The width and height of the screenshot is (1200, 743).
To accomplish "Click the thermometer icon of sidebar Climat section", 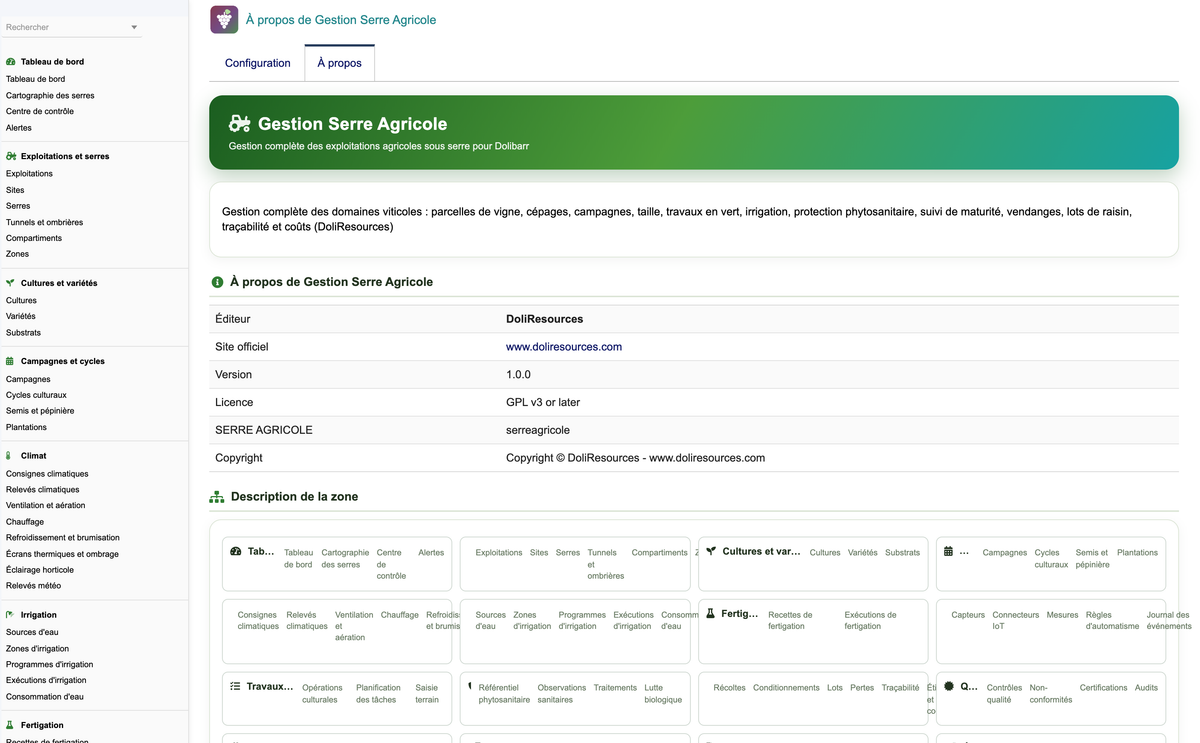I will coord(9,456).
